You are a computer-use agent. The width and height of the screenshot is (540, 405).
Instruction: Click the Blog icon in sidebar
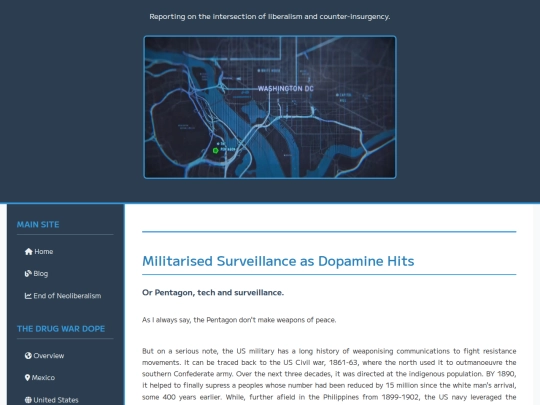(28, 273)
